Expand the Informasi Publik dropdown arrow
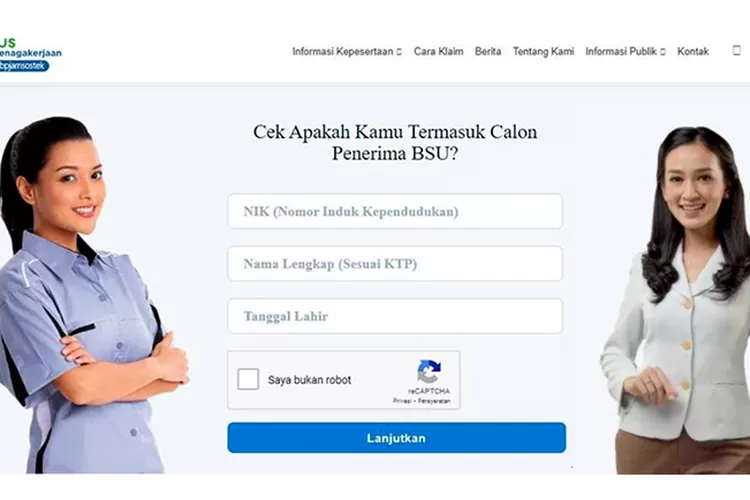This screenshot has width=750, height=500. pos(662,52)
